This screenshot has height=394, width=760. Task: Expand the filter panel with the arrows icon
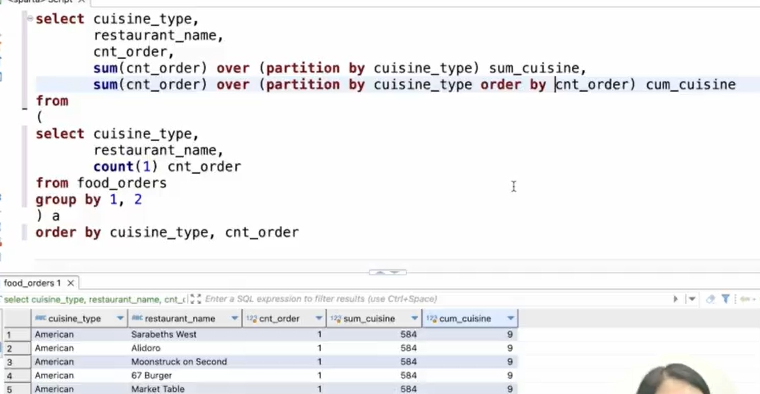[x=195, y=299]
